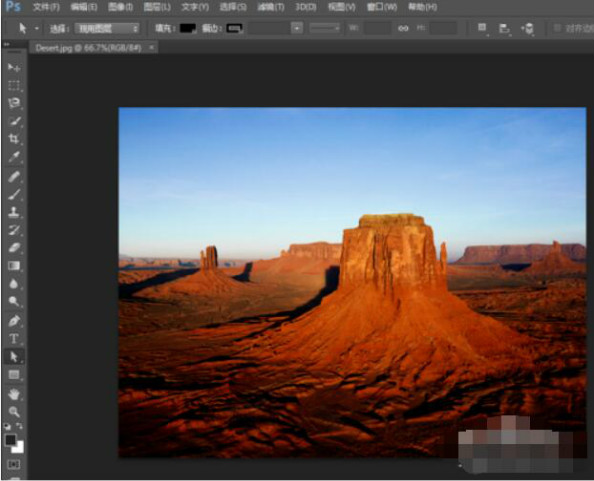Select the Gradient tool
This screenshot has width=594, height=481.
click(x=14, y=266)
